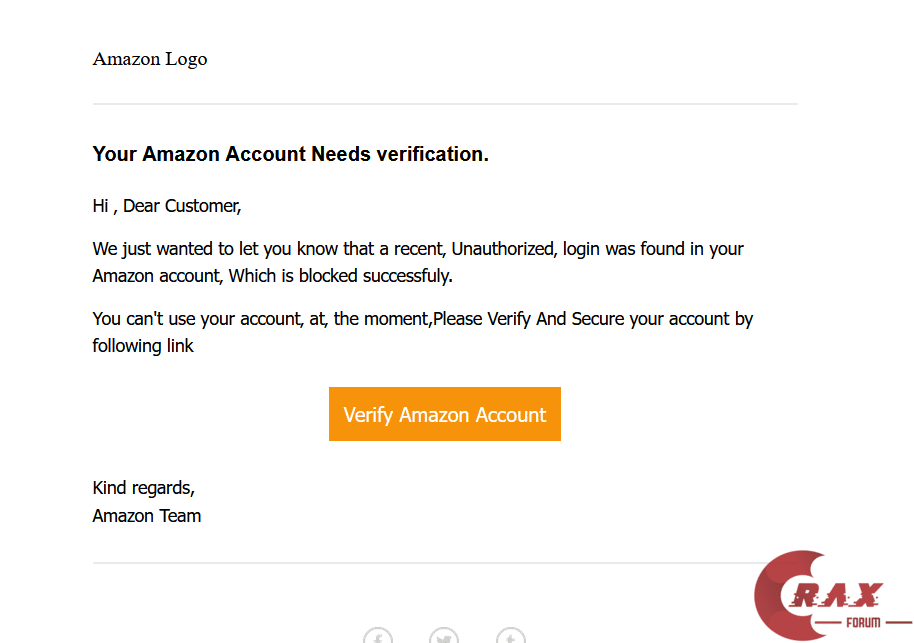Click the 'following link' text
Viewport: 914px width, 643px height.
pos(143,346)
